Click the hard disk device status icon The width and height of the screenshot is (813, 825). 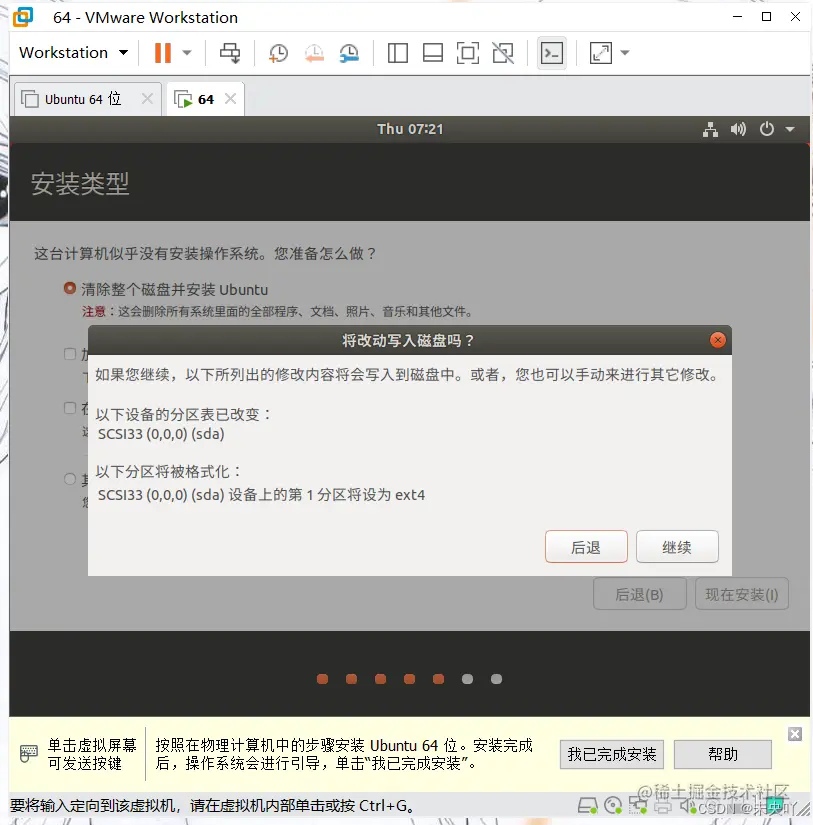587,806
